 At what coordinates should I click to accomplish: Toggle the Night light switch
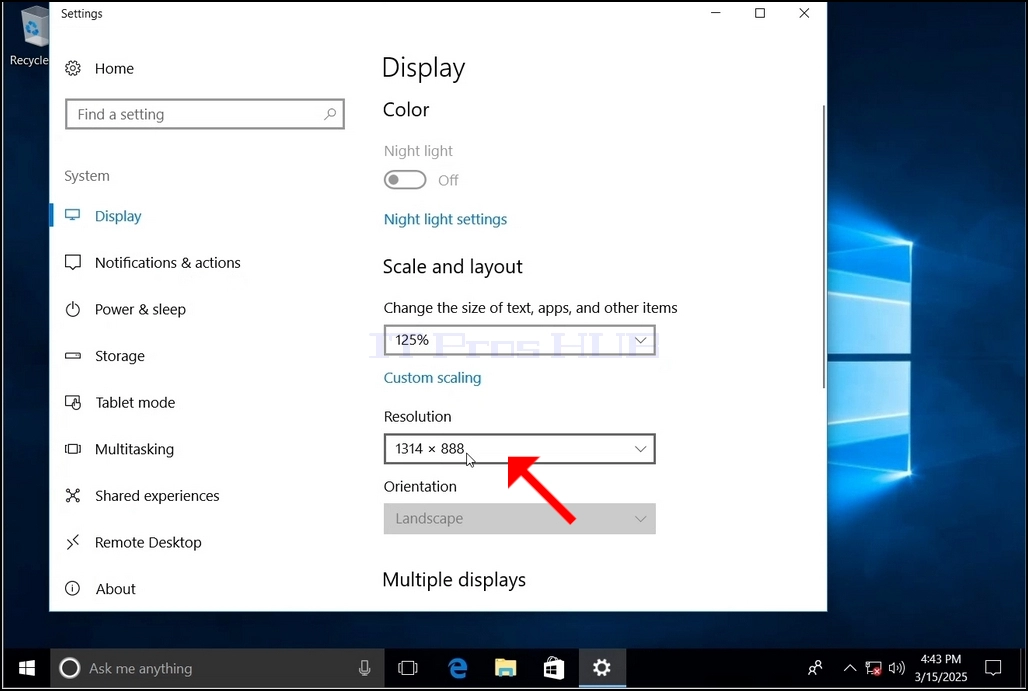pos(405,180)
